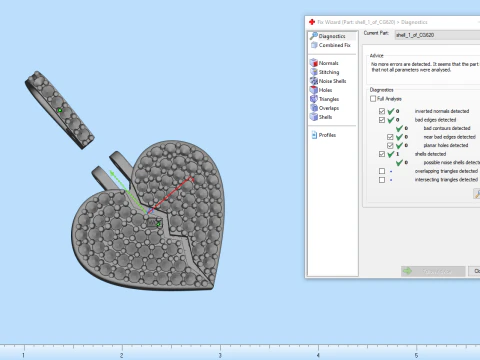
Task: Click the 'bad contours detected' result text
Action: [x=447, y=128]
